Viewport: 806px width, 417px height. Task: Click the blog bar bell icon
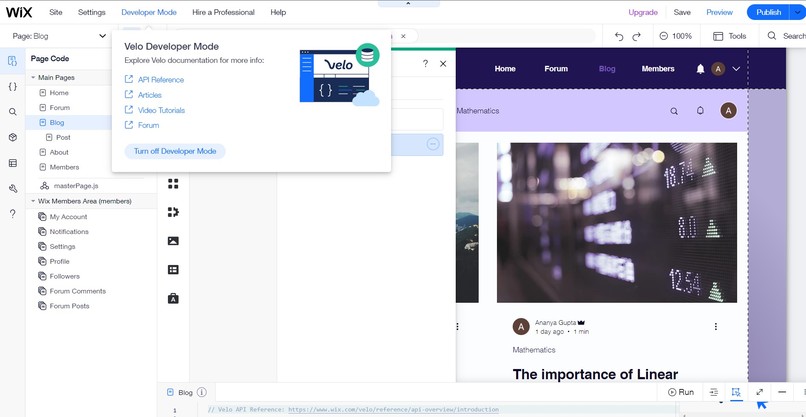point(700,111)
